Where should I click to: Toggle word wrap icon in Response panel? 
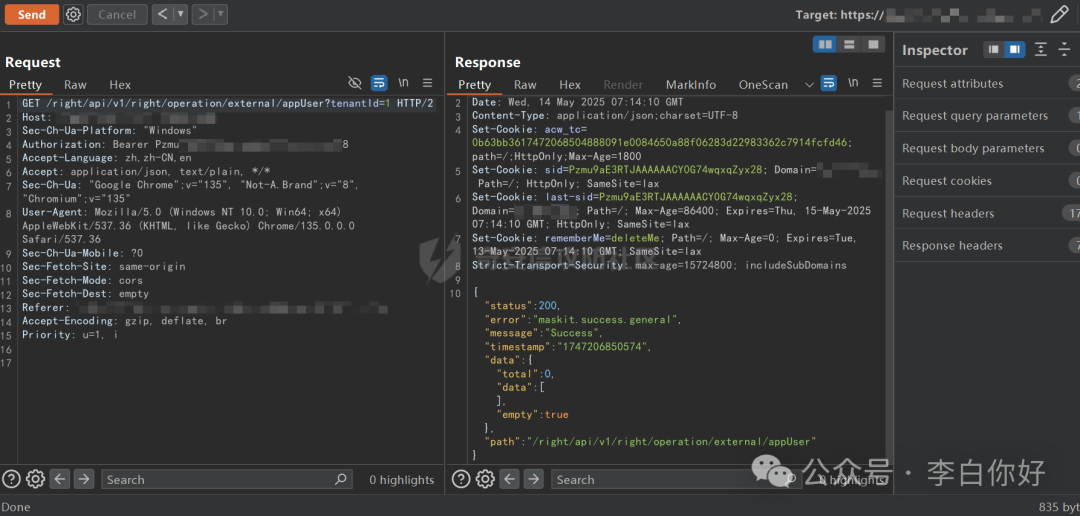pyautogui.click(x=829, y=83)
